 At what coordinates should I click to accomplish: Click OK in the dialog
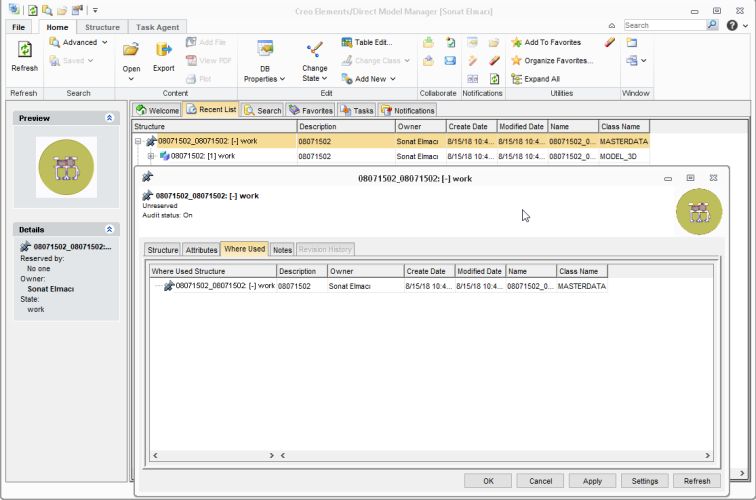(488, 481)
